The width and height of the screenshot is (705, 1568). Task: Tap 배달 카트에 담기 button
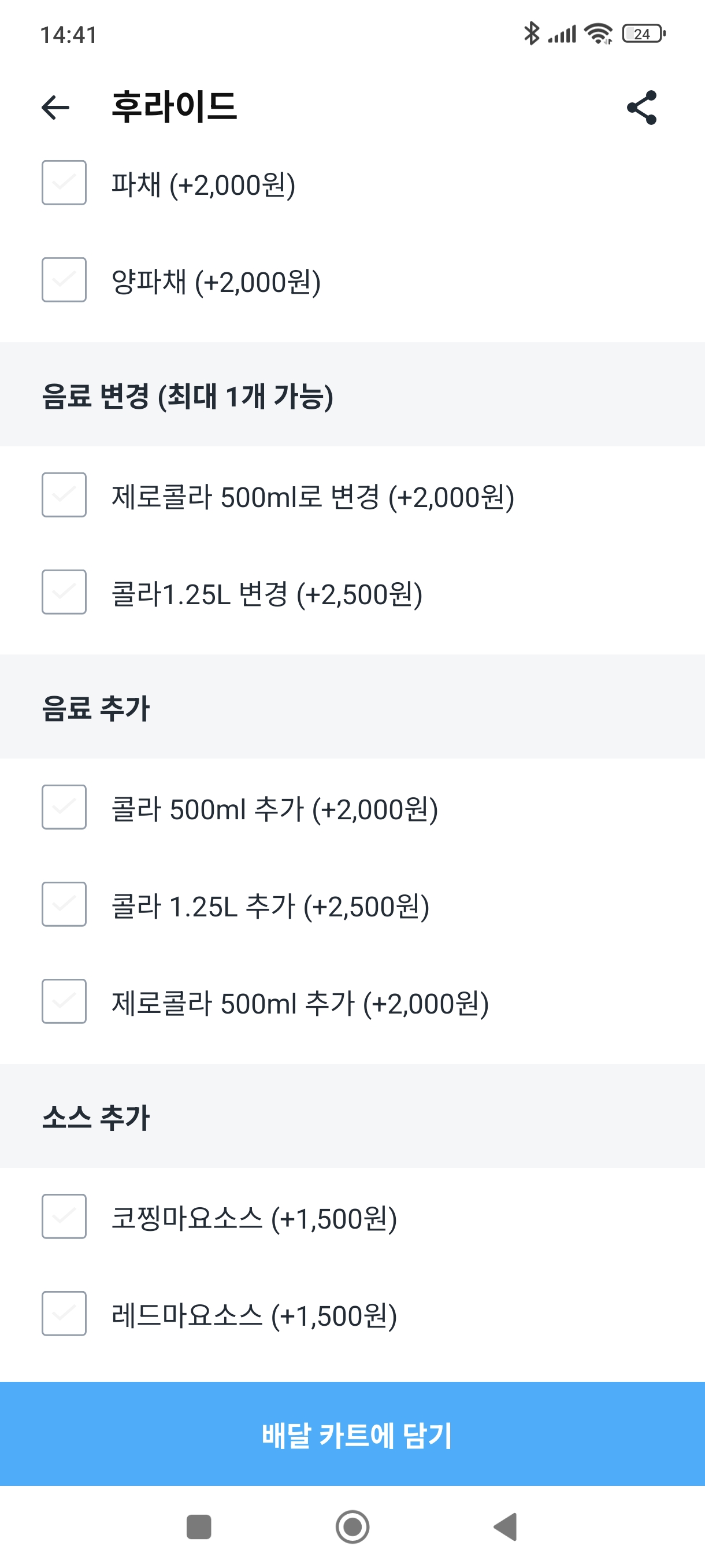(x=353, y=1434)
